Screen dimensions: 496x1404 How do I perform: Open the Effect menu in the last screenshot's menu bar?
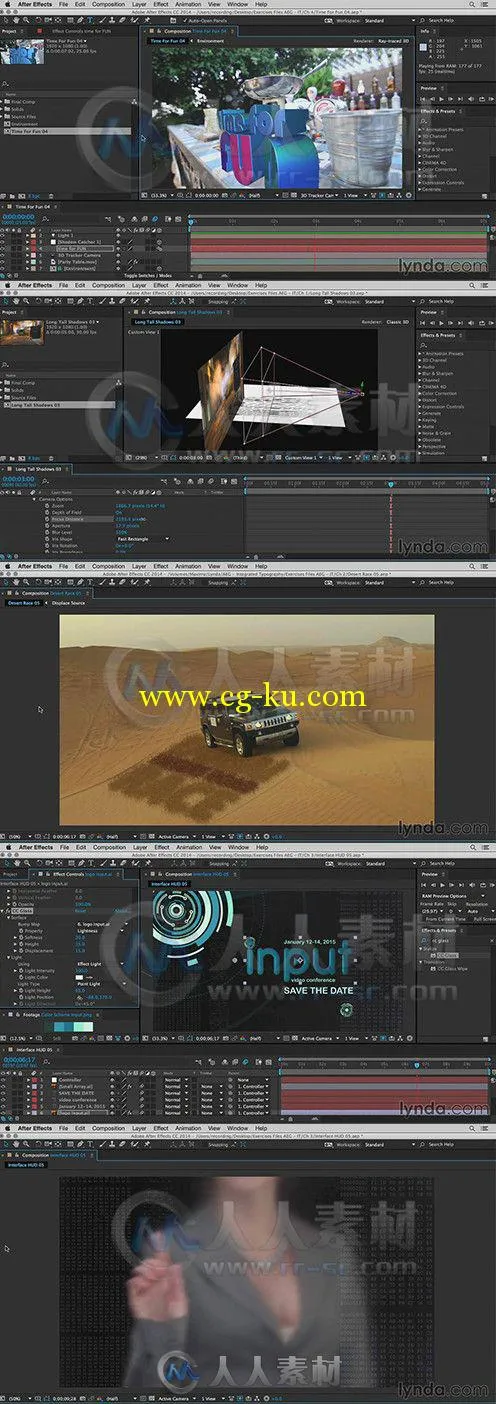[161, 1127]
